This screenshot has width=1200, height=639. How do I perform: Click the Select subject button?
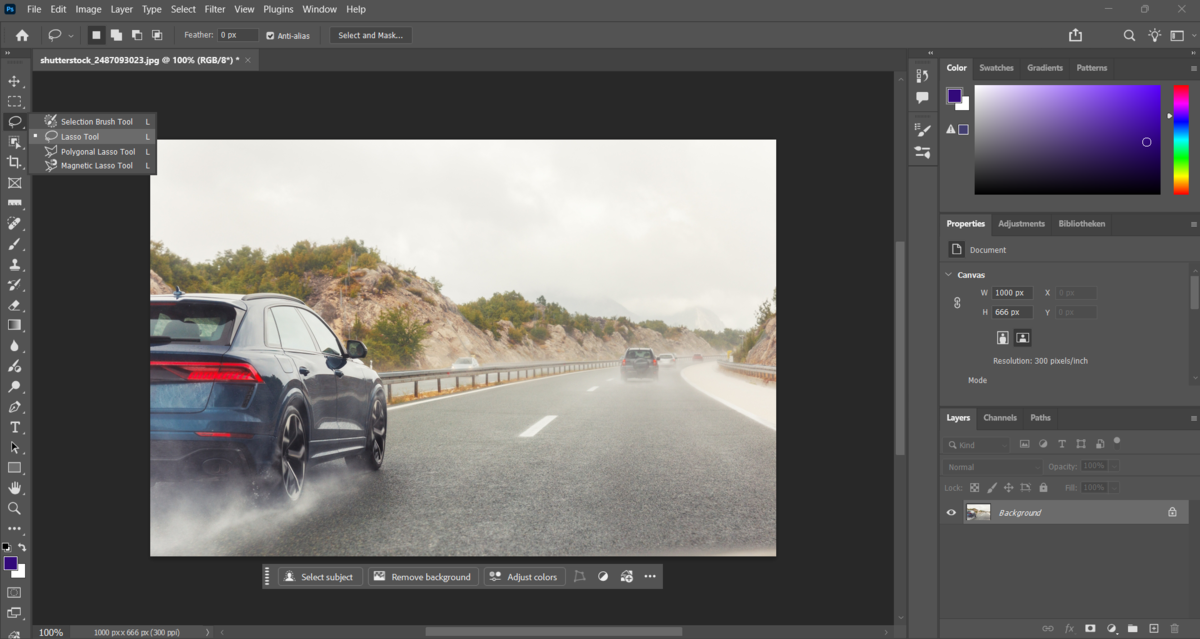point(320,577)
